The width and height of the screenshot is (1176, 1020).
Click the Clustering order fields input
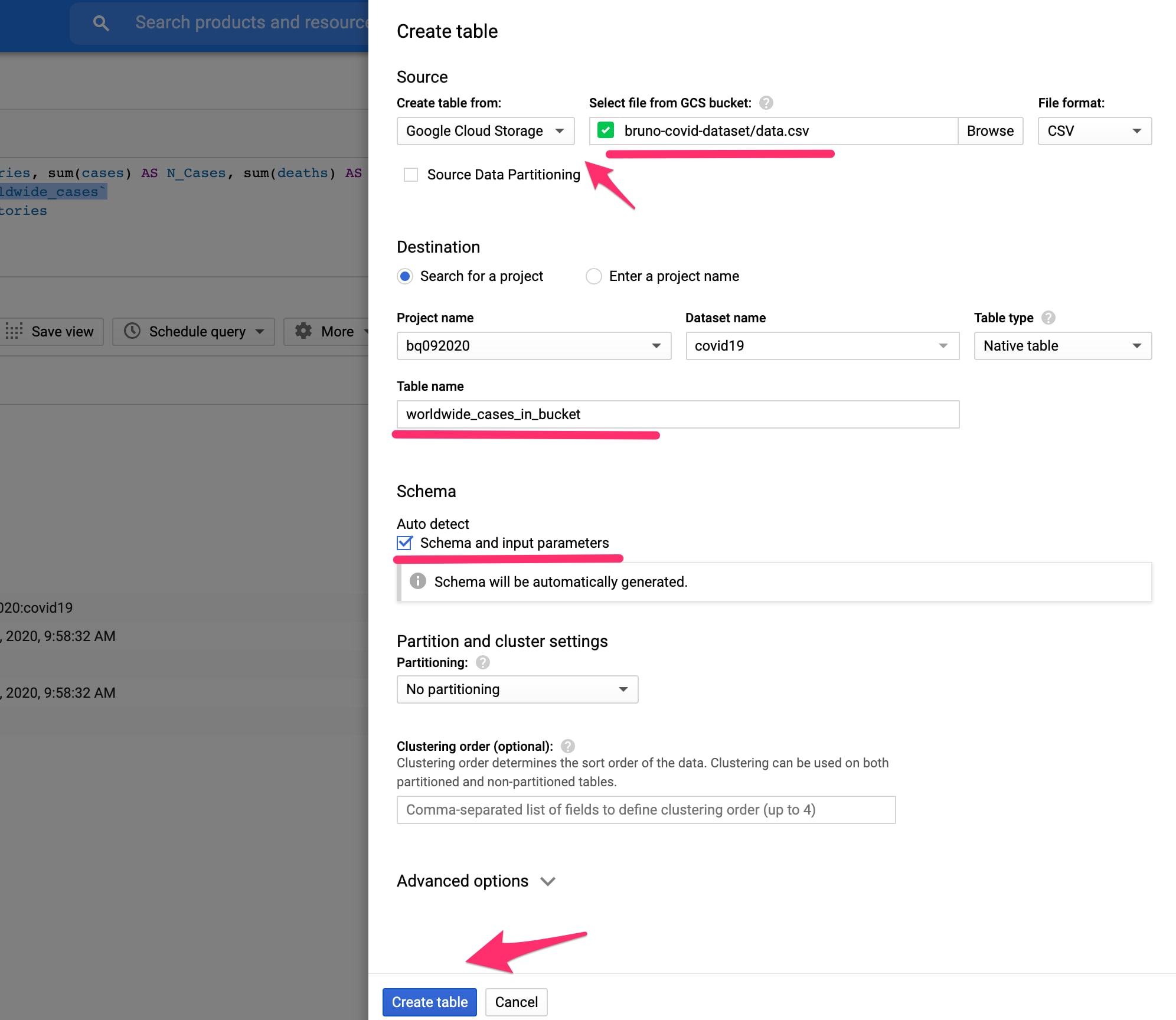(646, 810)
